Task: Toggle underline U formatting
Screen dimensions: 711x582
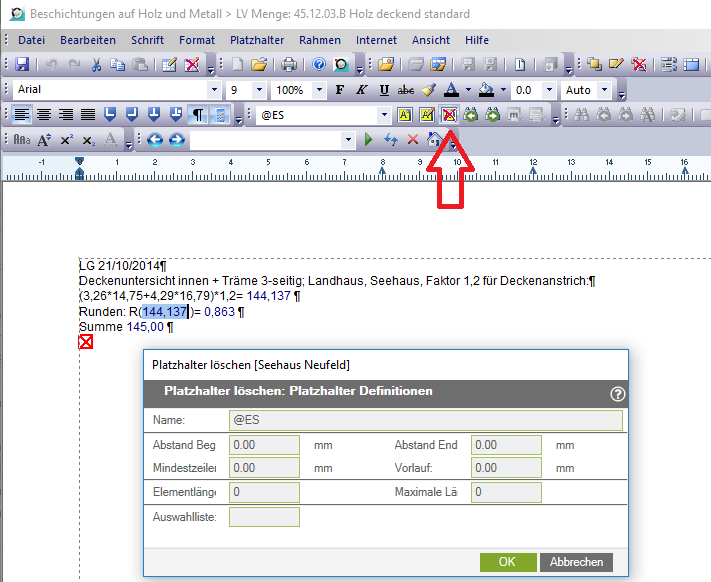Action: (x=384, y=90)
